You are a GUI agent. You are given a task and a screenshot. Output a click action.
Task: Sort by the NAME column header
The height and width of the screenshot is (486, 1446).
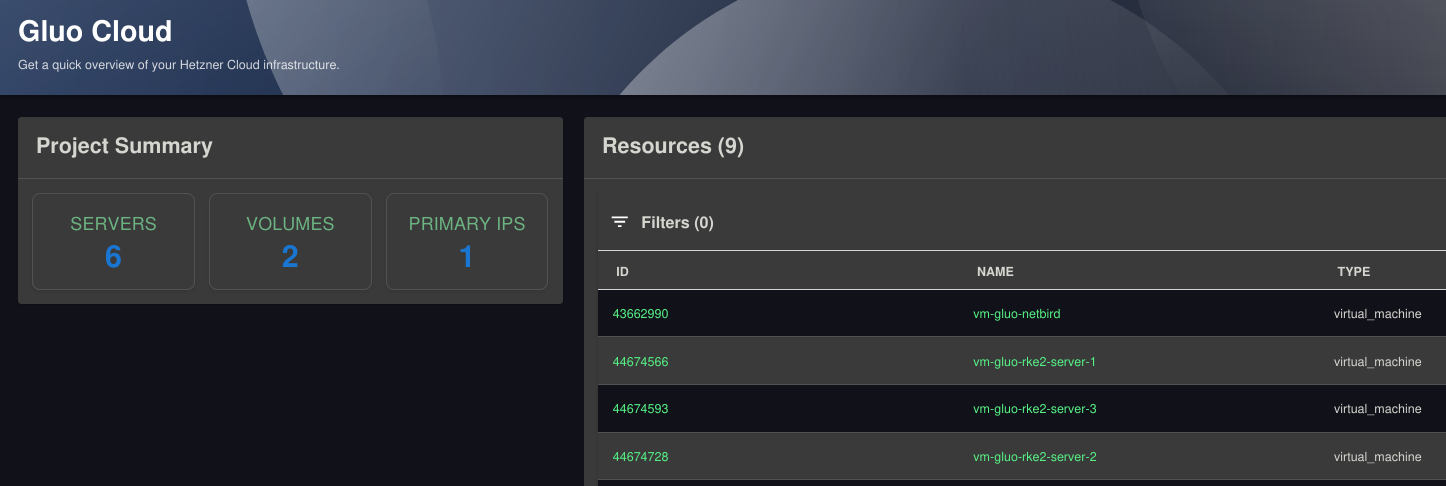pyautogui.click(x=995, y=271)
